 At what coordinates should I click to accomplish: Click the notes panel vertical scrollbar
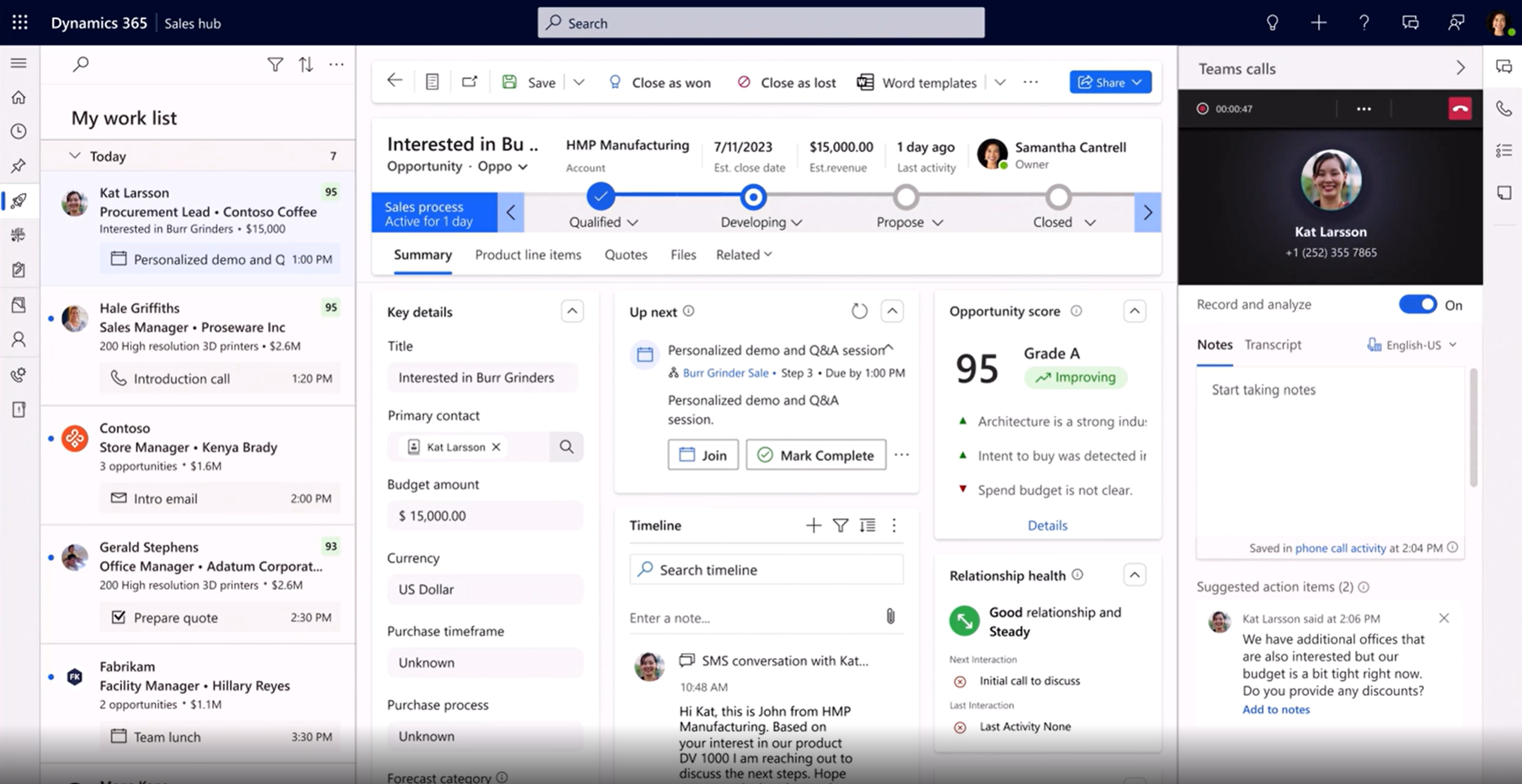1474,428
